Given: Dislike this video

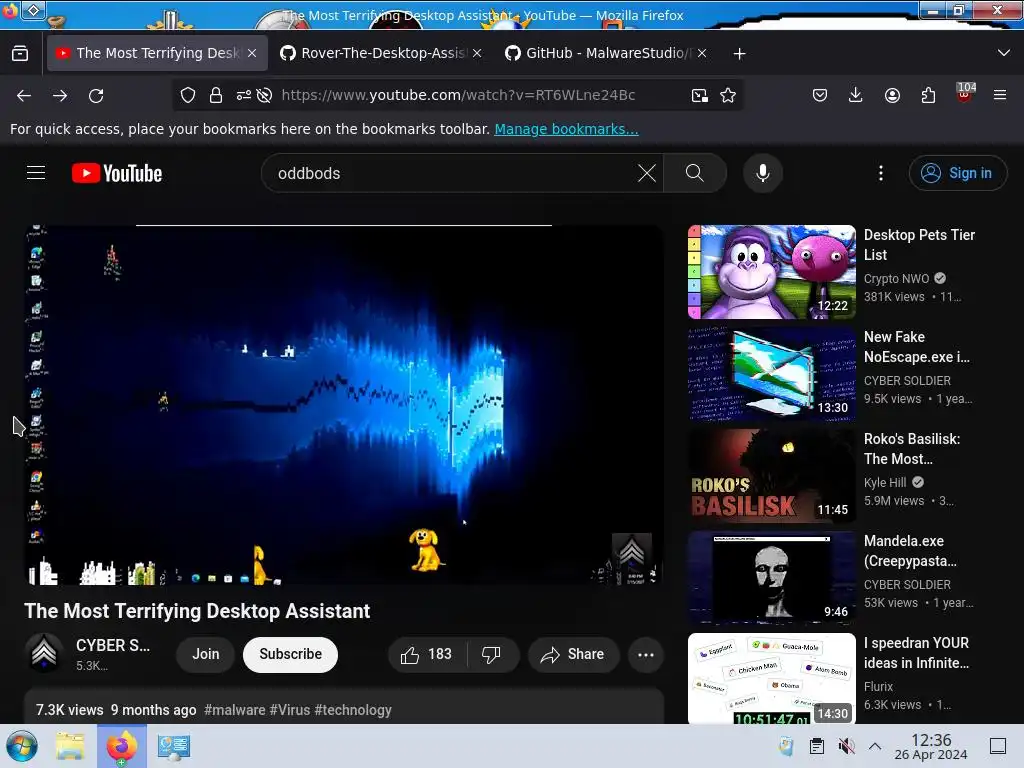Looking at the screenshot, I should [491, 654].
